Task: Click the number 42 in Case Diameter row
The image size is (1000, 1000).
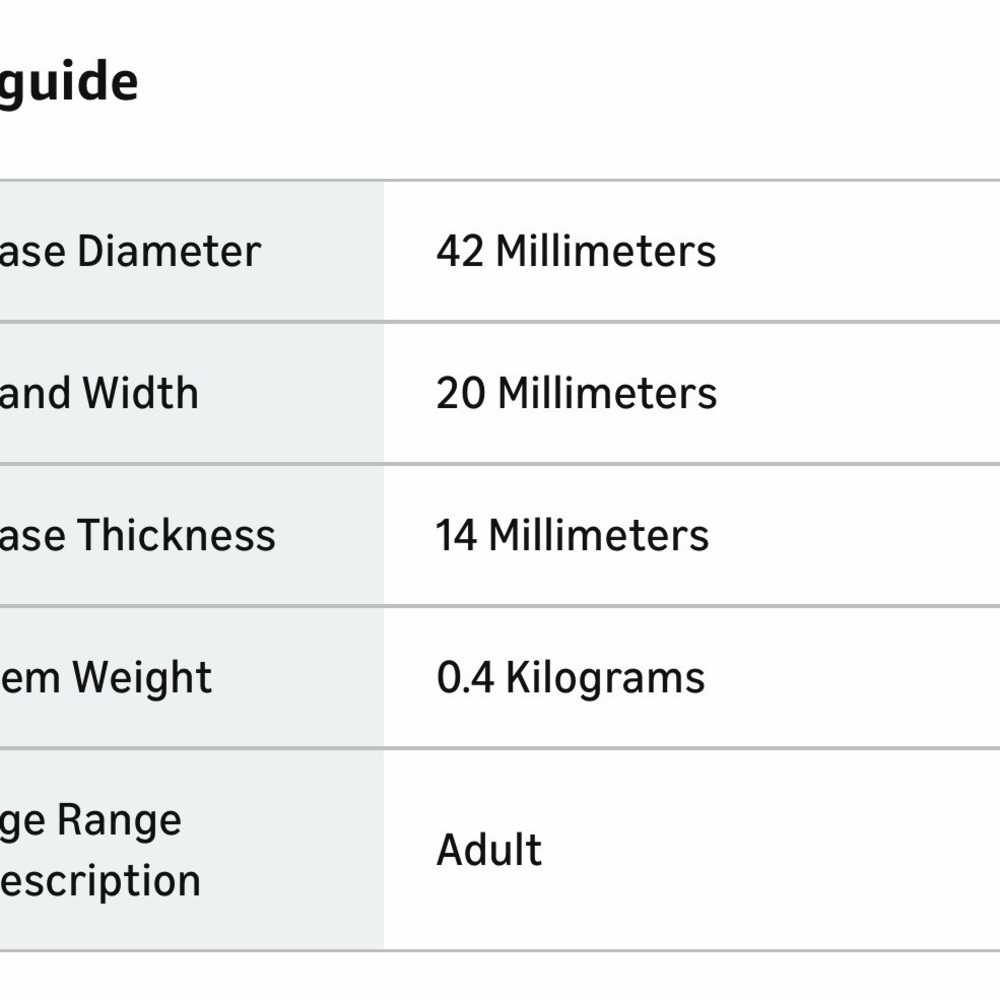Action: [x=460, y=251]
